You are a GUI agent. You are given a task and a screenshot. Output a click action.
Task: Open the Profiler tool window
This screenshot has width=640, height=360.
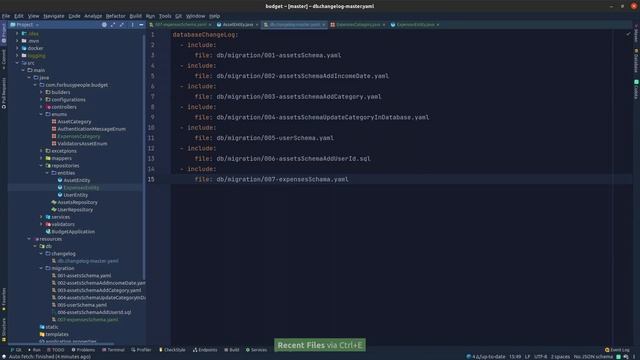tap(141, 350)
